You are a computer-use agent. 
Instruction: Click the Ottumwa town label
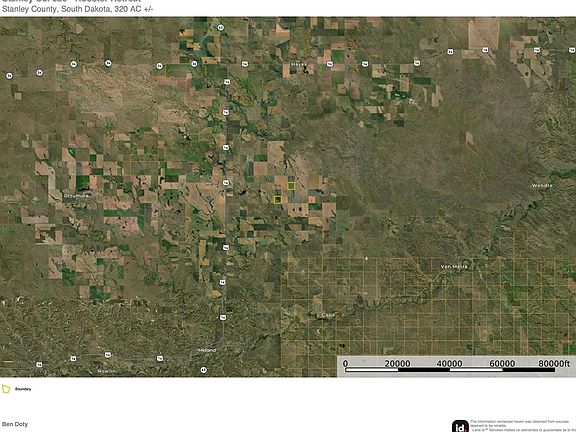pyautogui.click(x=76, y=196)
